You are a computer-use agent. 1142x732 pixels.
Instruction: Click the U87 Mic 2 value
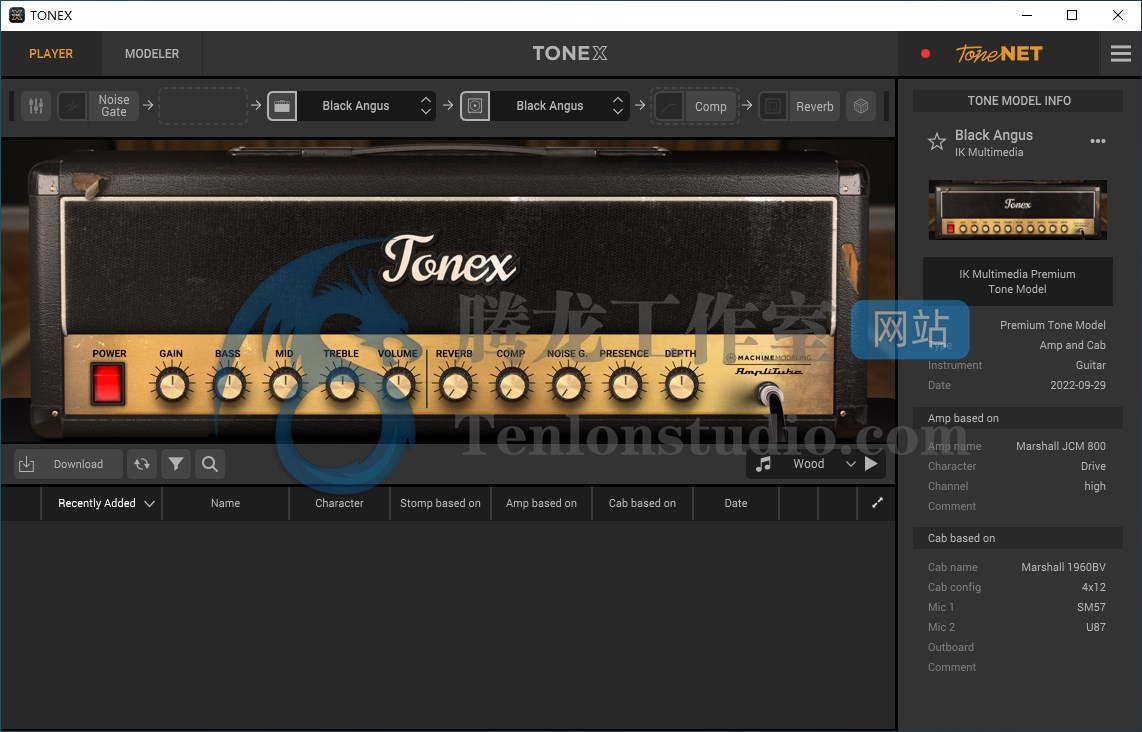click(x=1095, y=627)
